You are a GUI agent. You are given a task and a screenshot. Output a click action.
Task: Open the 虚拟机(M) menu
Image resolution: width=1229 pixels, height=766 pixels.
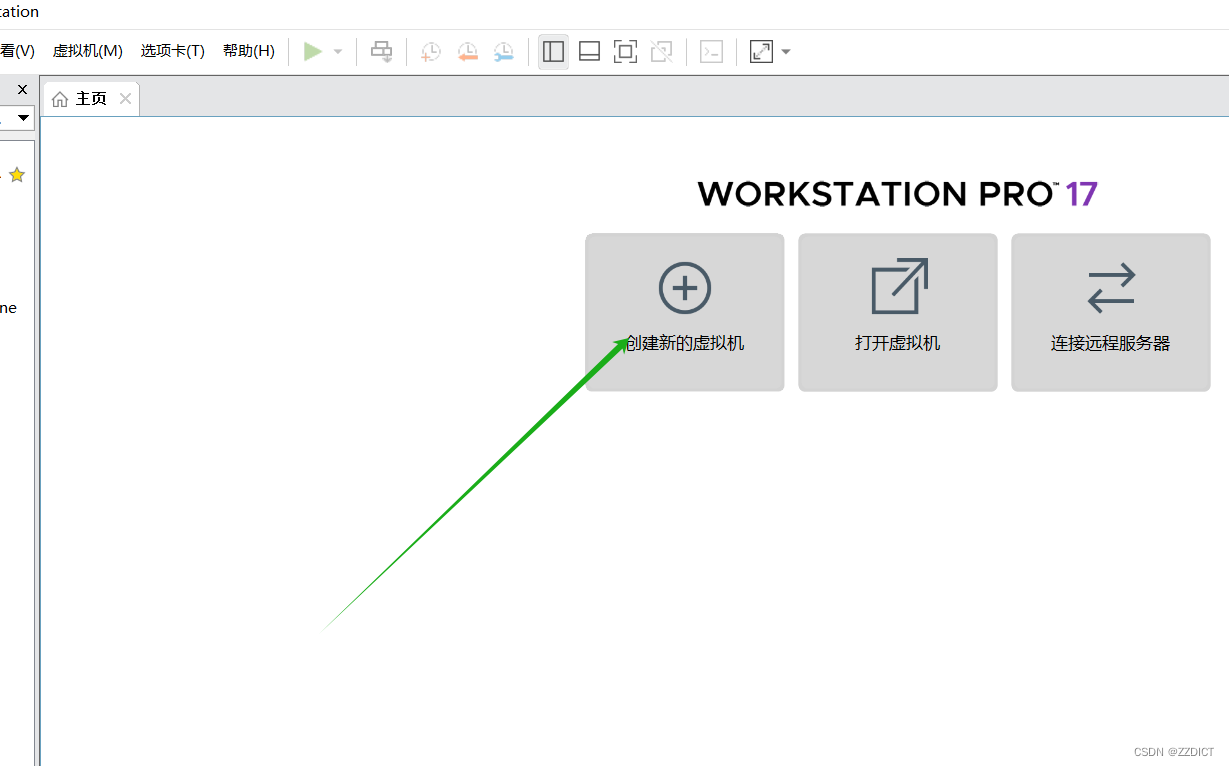[x=88, y=51]
